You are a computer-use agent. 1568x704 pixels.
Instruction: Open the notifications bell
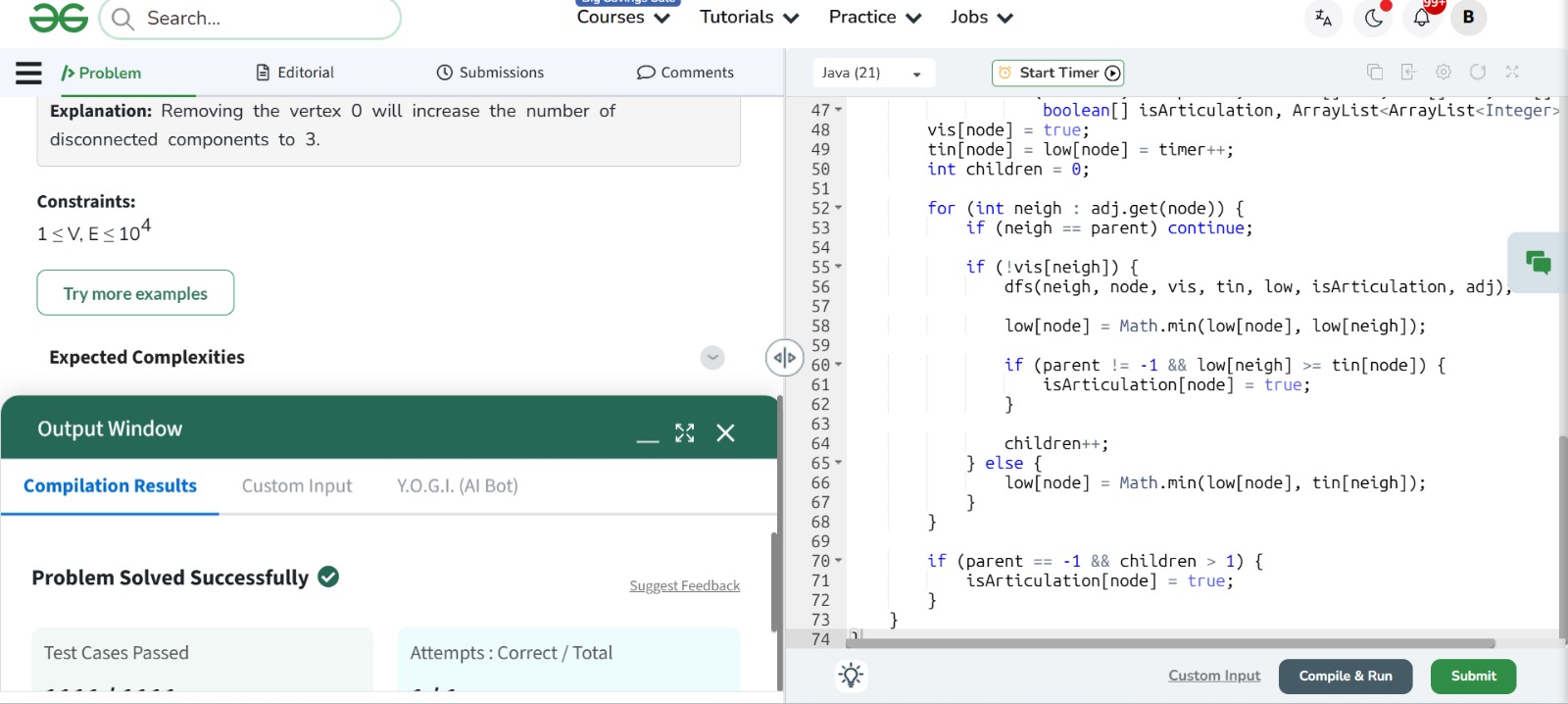coord(1421,18)
